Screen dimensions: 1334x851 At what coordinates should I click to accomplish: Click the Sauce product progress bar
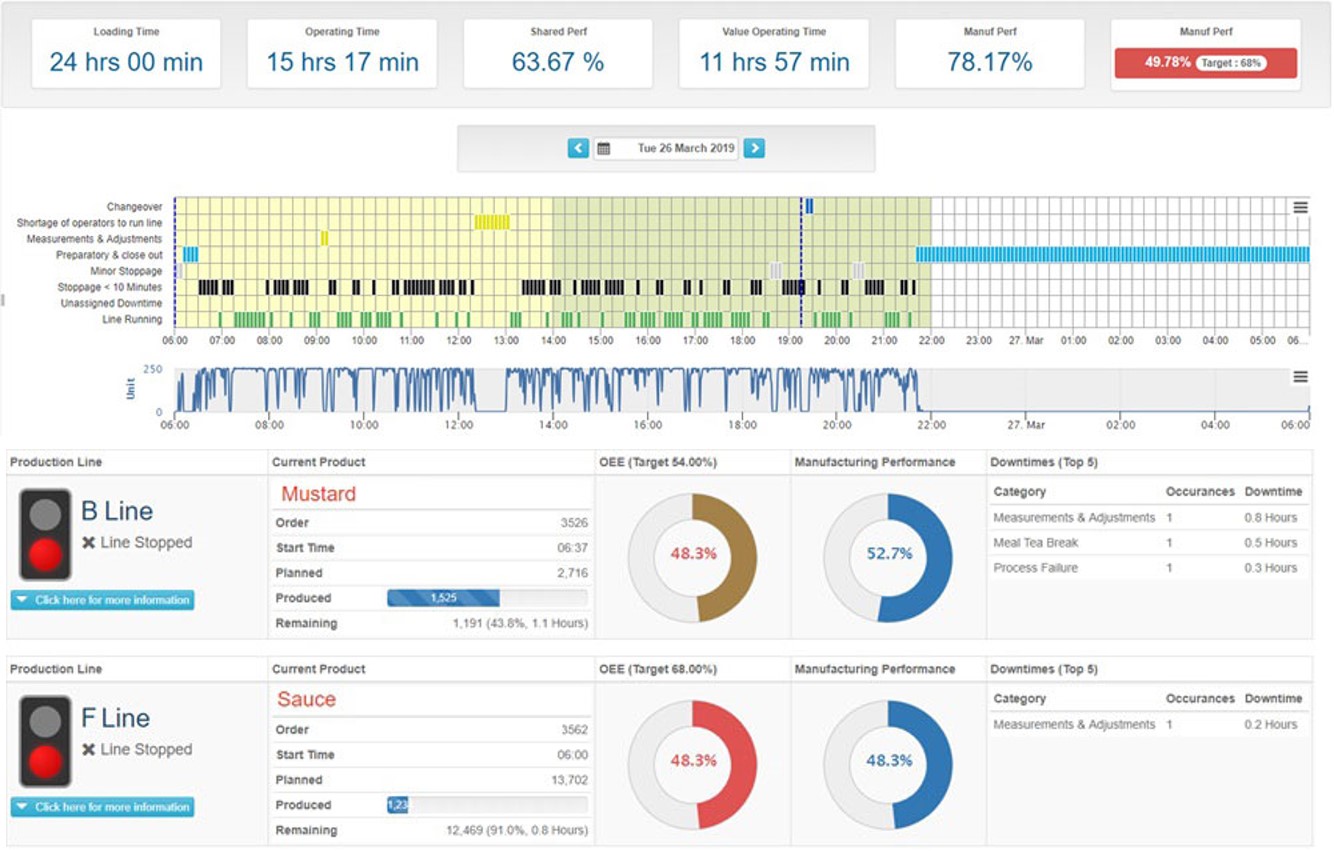[x=486, y=805]
